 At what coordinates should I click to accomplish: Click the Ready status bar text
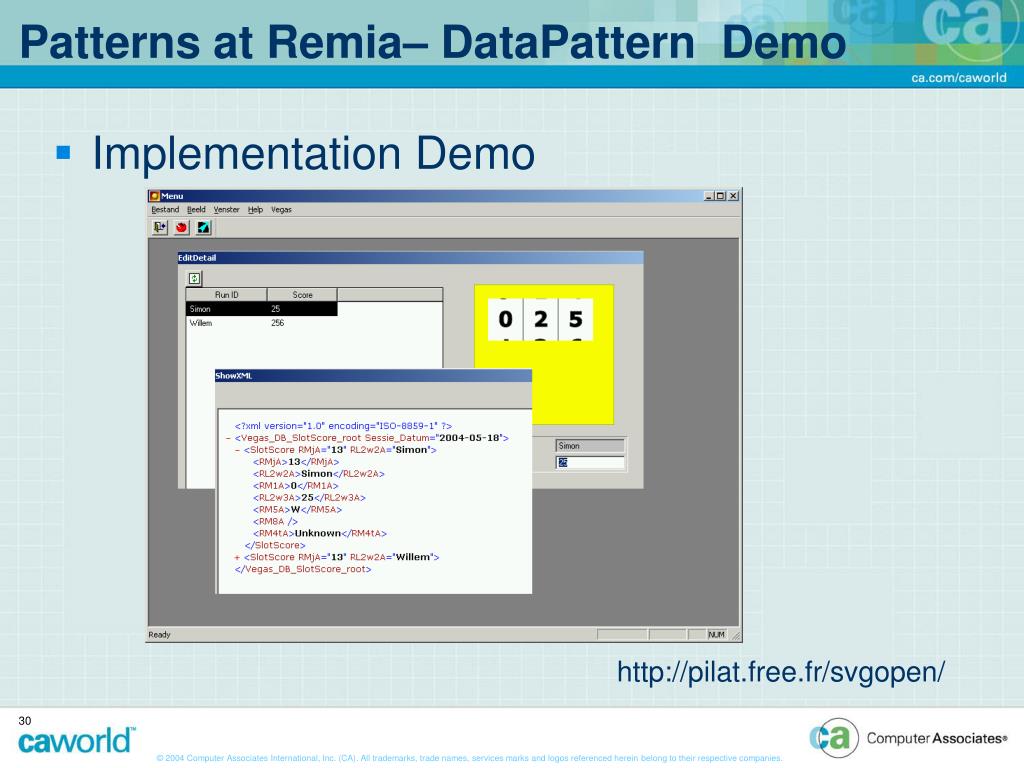159,634
